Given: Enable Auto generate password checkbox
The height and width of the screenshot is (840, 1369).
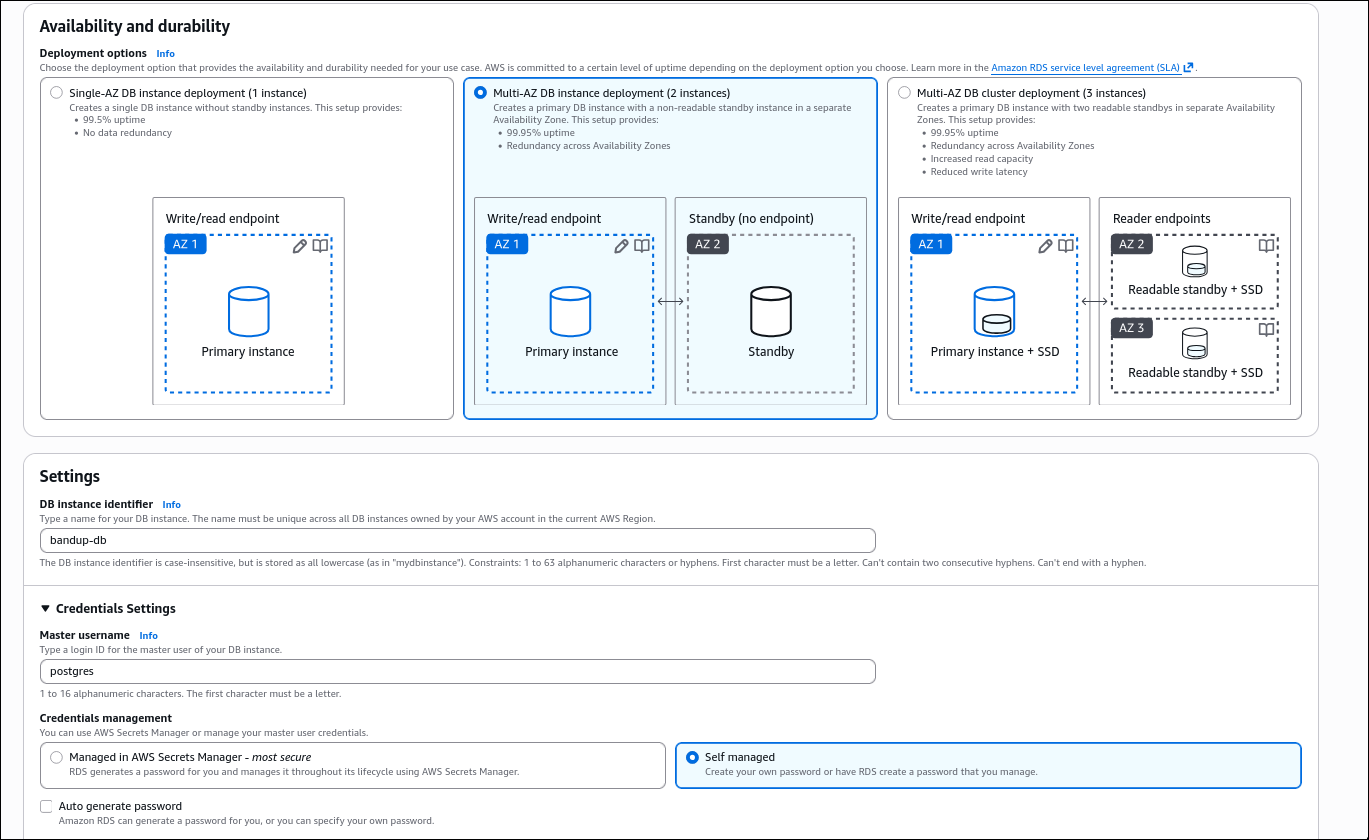Looking at the screenshot, I should tap(46, 806).
